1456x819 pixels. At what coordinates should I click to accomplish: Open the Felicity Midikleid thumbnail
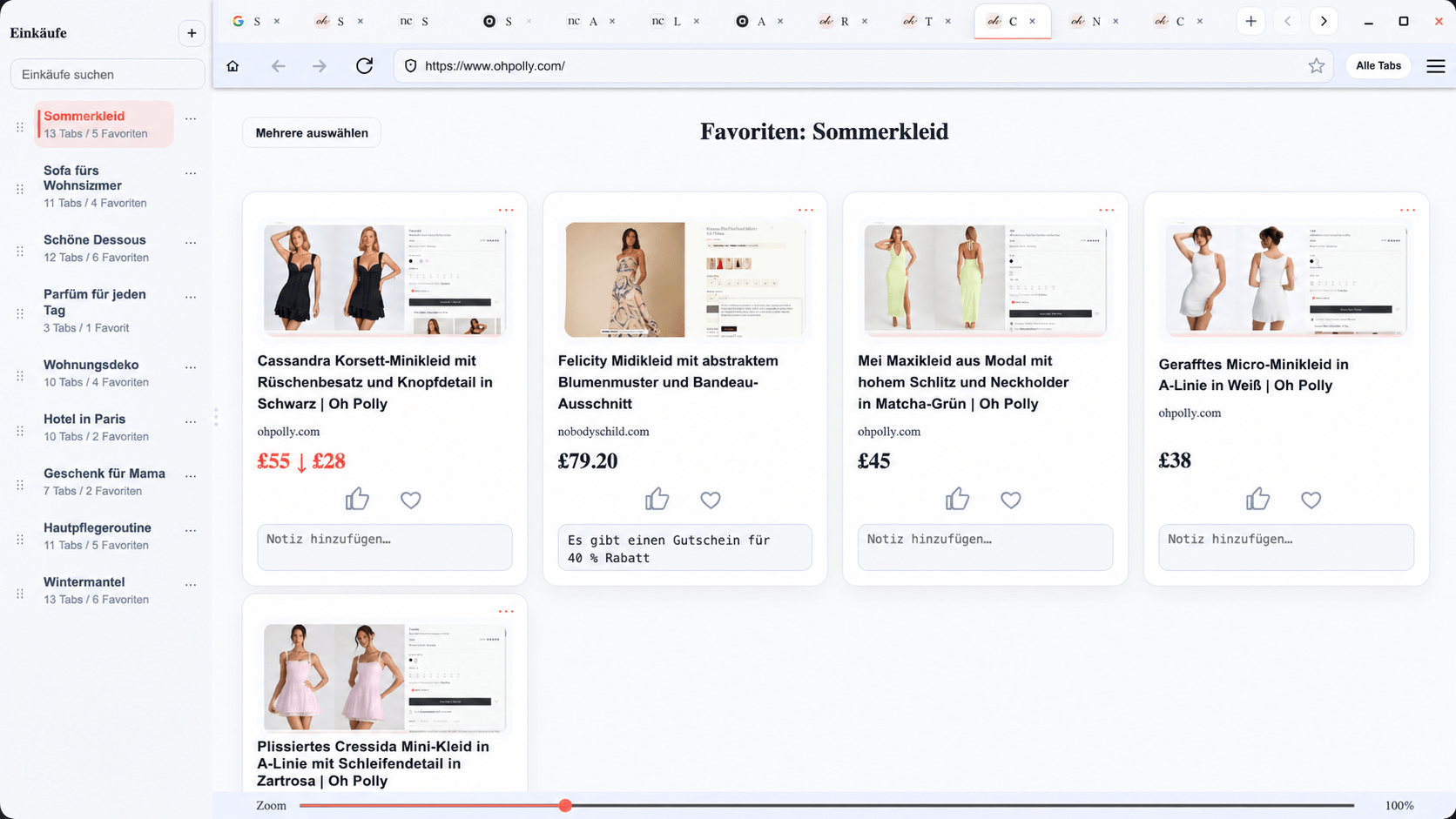(684, 279)
